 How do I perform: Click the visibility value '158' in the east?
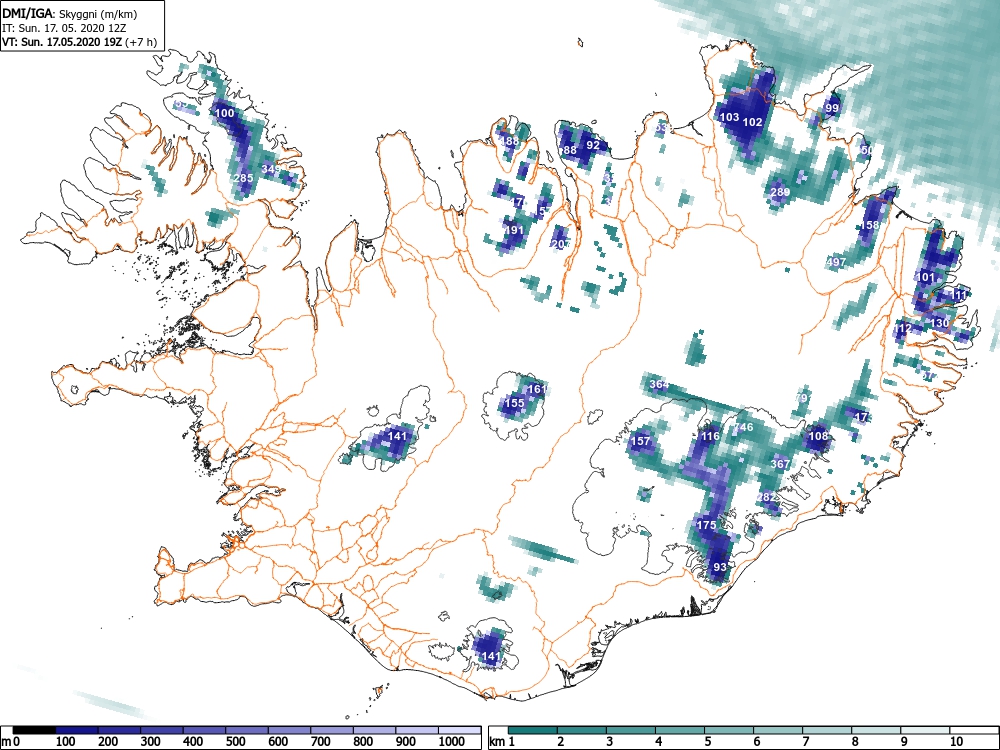coord(870,225)
